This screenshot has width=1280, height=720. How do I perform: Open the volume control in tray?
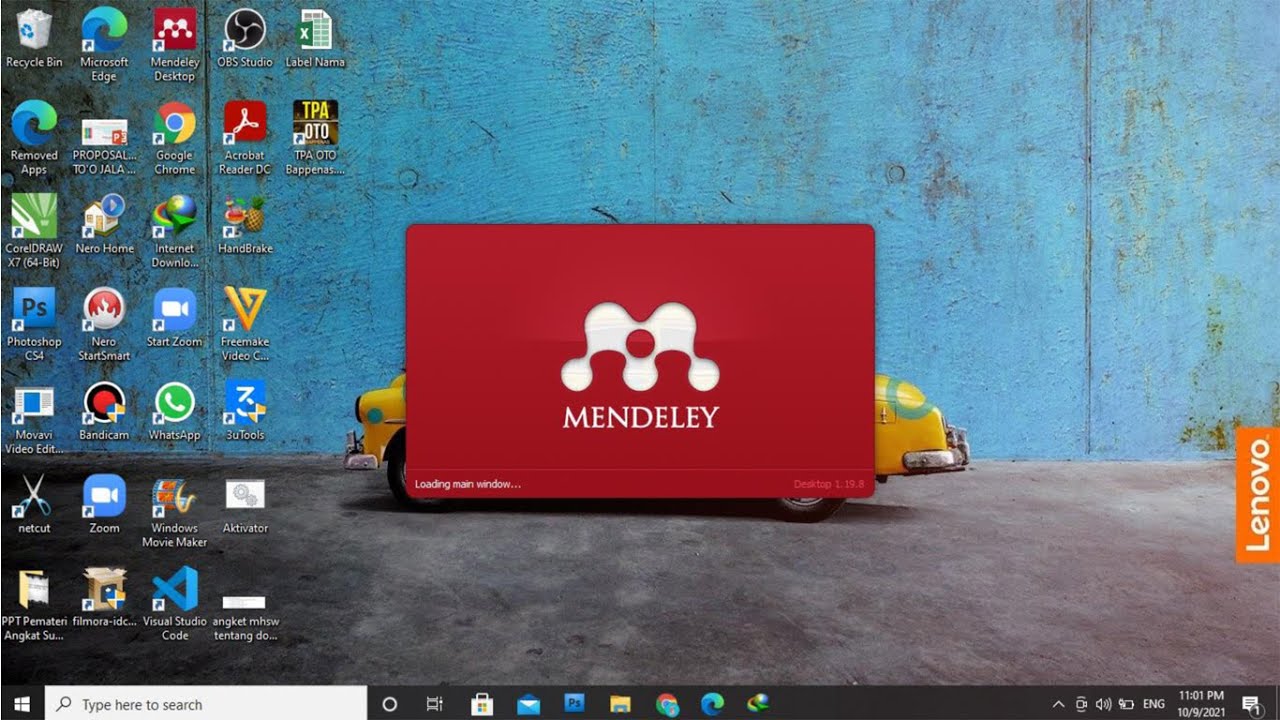[1103, 704]
